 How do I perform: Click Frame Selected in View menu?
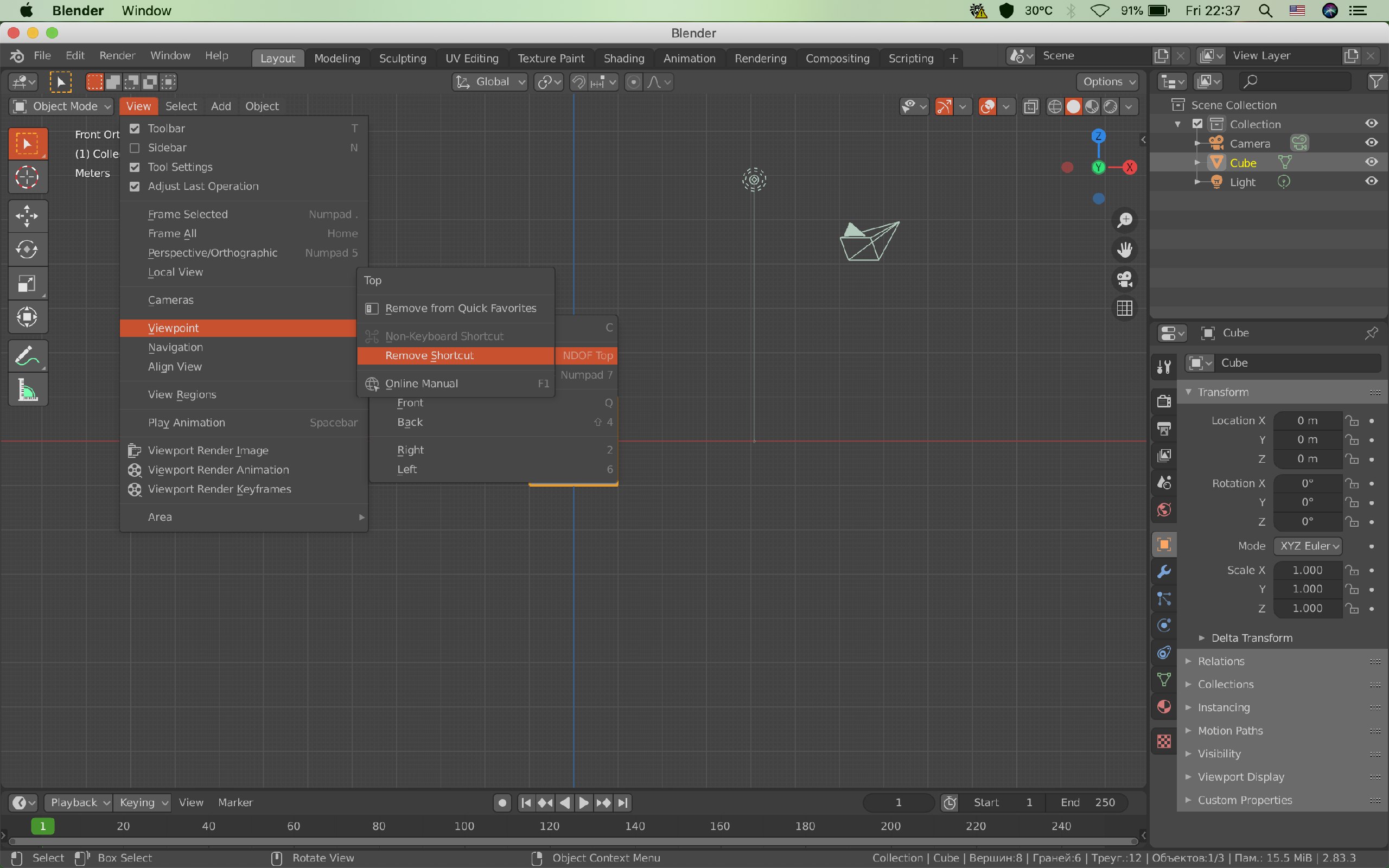point(244,214)
